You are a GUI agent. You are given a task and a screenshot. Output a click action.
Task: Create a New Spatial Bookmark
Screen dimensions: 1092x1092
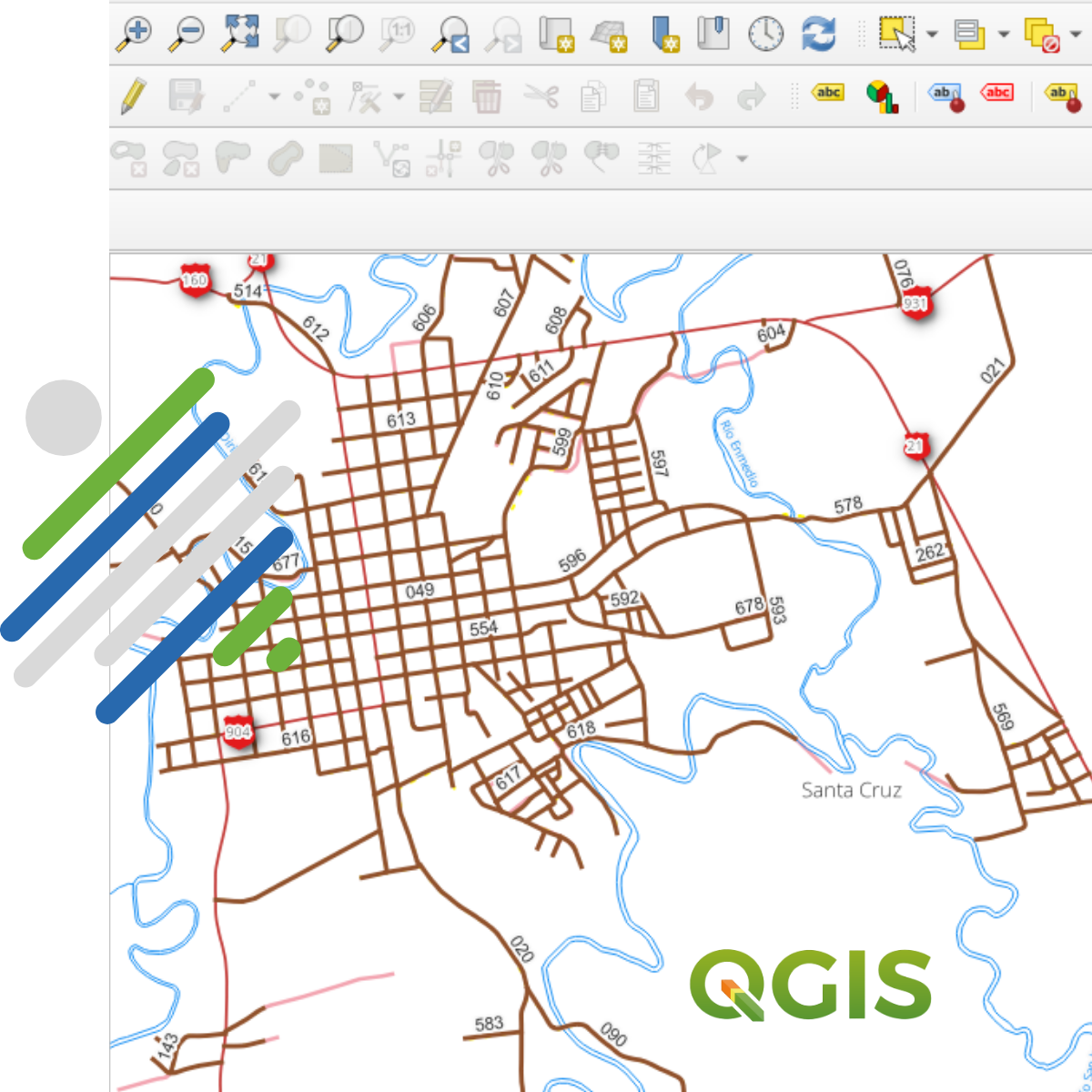pos(665,34)
